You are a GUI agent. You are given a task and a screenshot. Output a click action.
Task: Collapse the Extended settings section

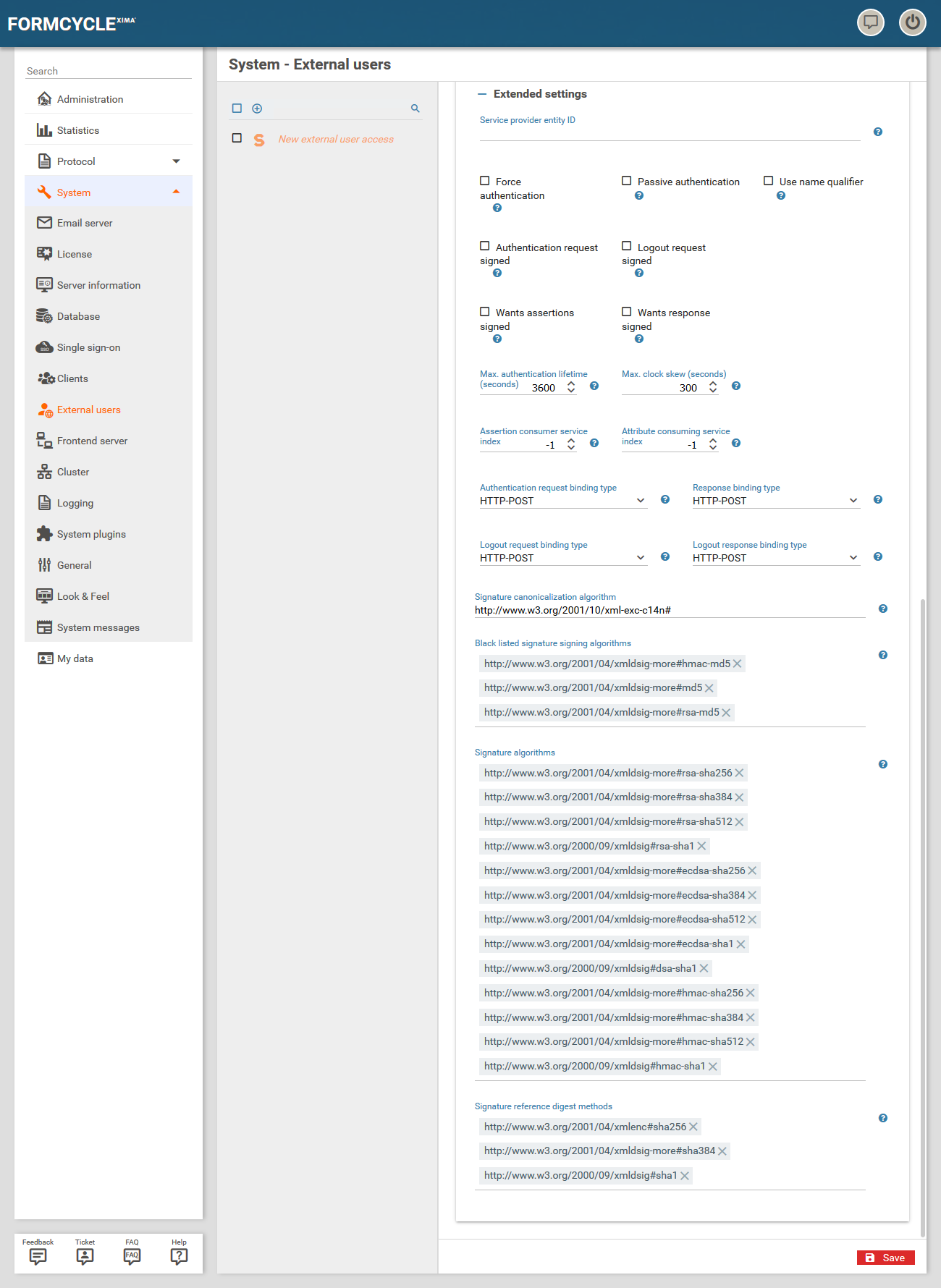coord(483,94)
